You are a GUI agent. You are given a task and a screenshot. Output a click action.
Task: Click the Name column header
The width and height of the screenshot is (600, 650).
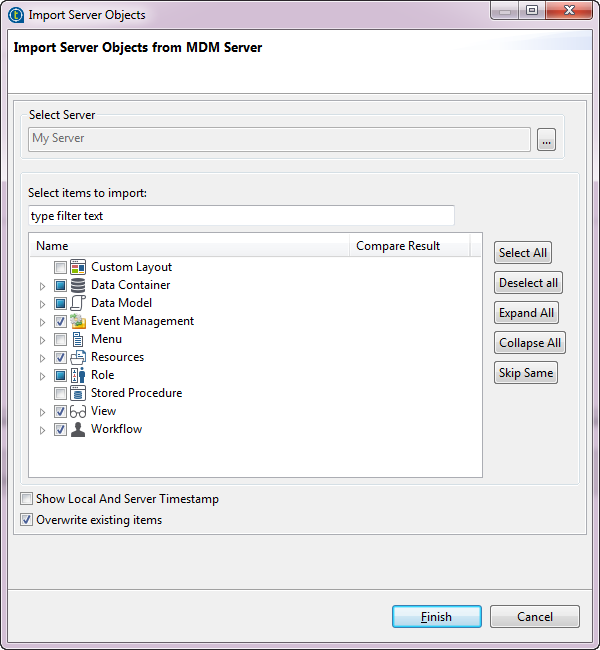[190, 246]
